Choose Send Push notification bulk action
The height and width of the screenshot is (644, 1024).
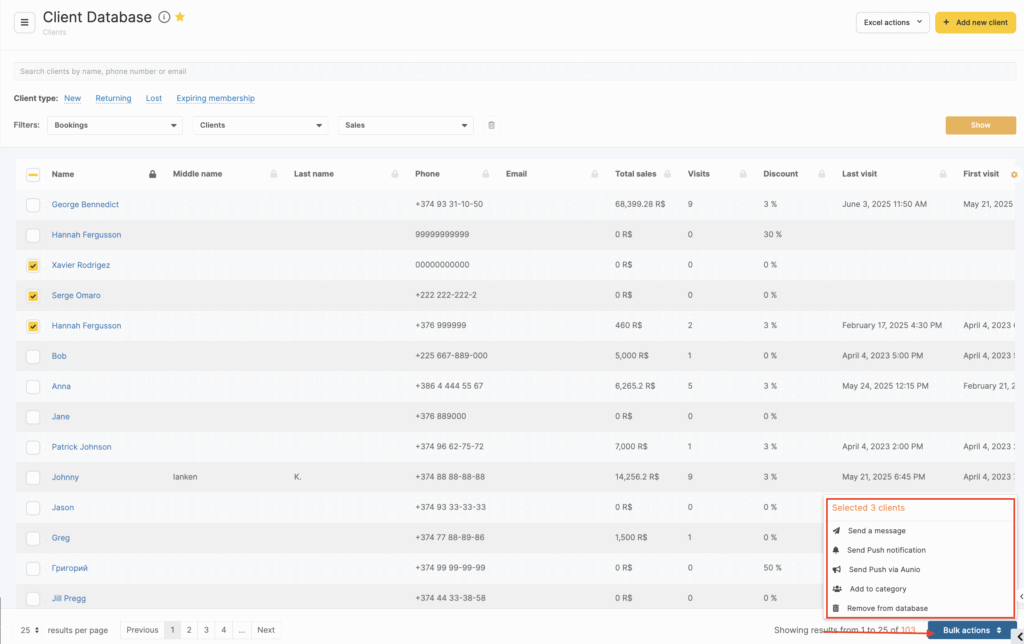(x=886, y=550)
